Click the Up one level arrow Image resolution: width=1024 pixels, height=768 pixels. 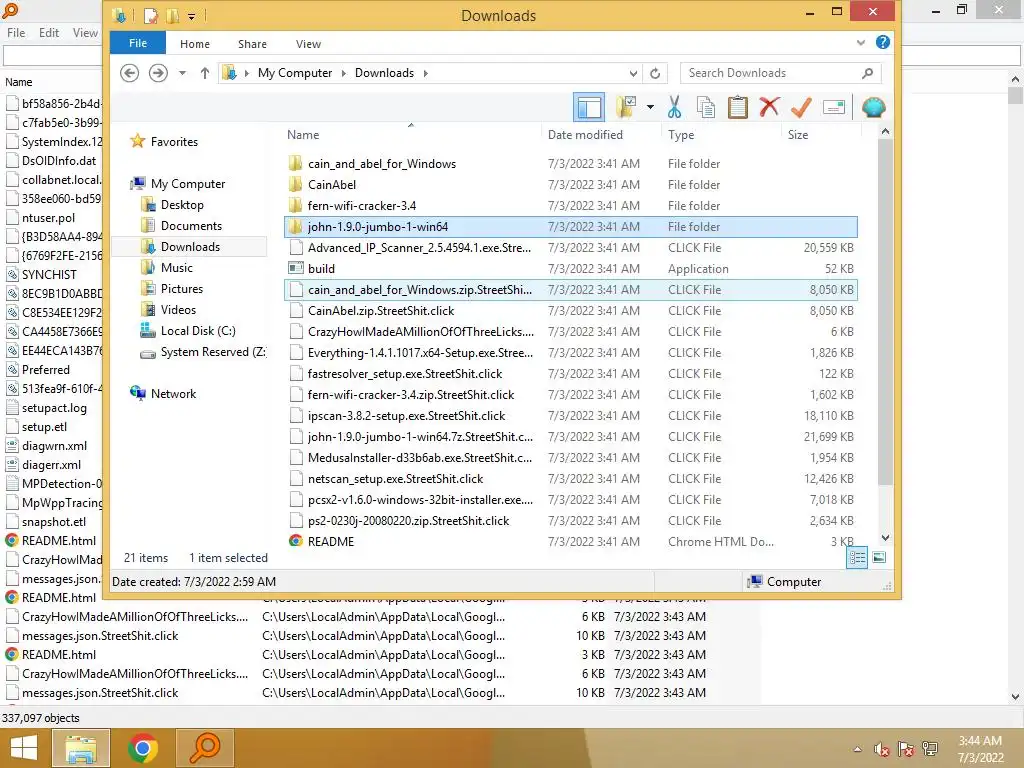[x=205, y=73]
